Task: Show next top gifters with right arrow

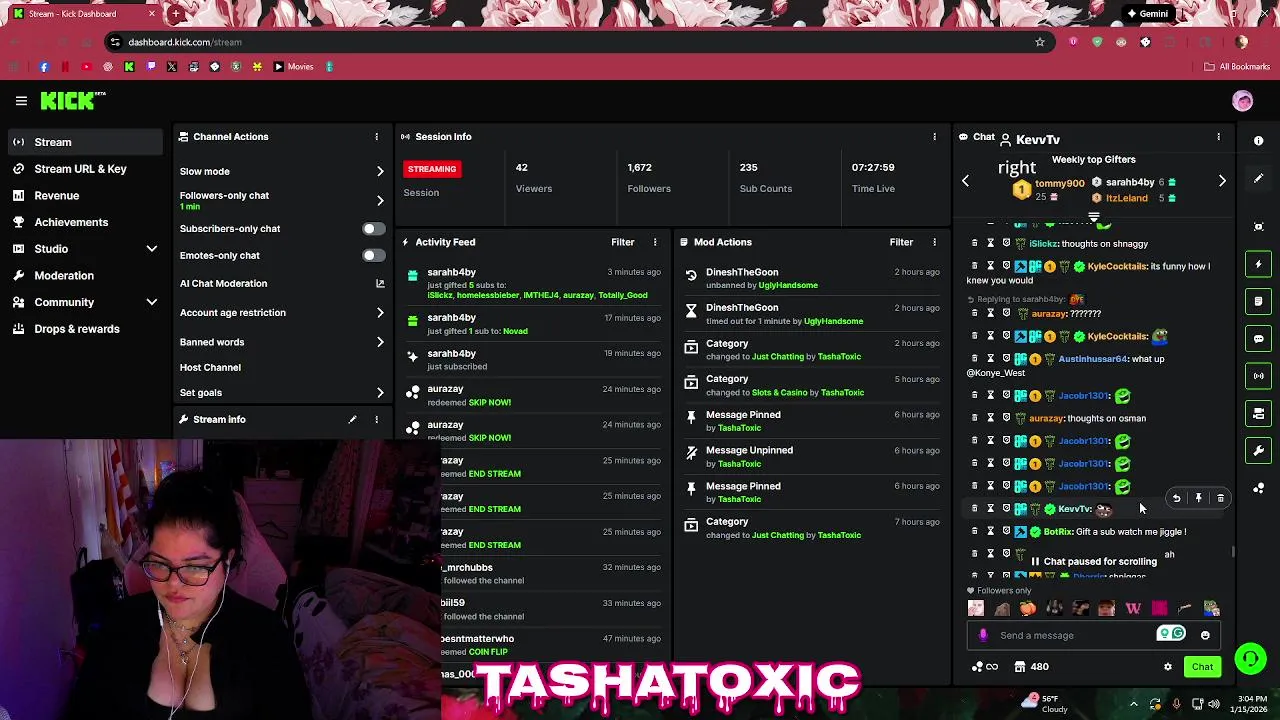Action: point(1222,181)
